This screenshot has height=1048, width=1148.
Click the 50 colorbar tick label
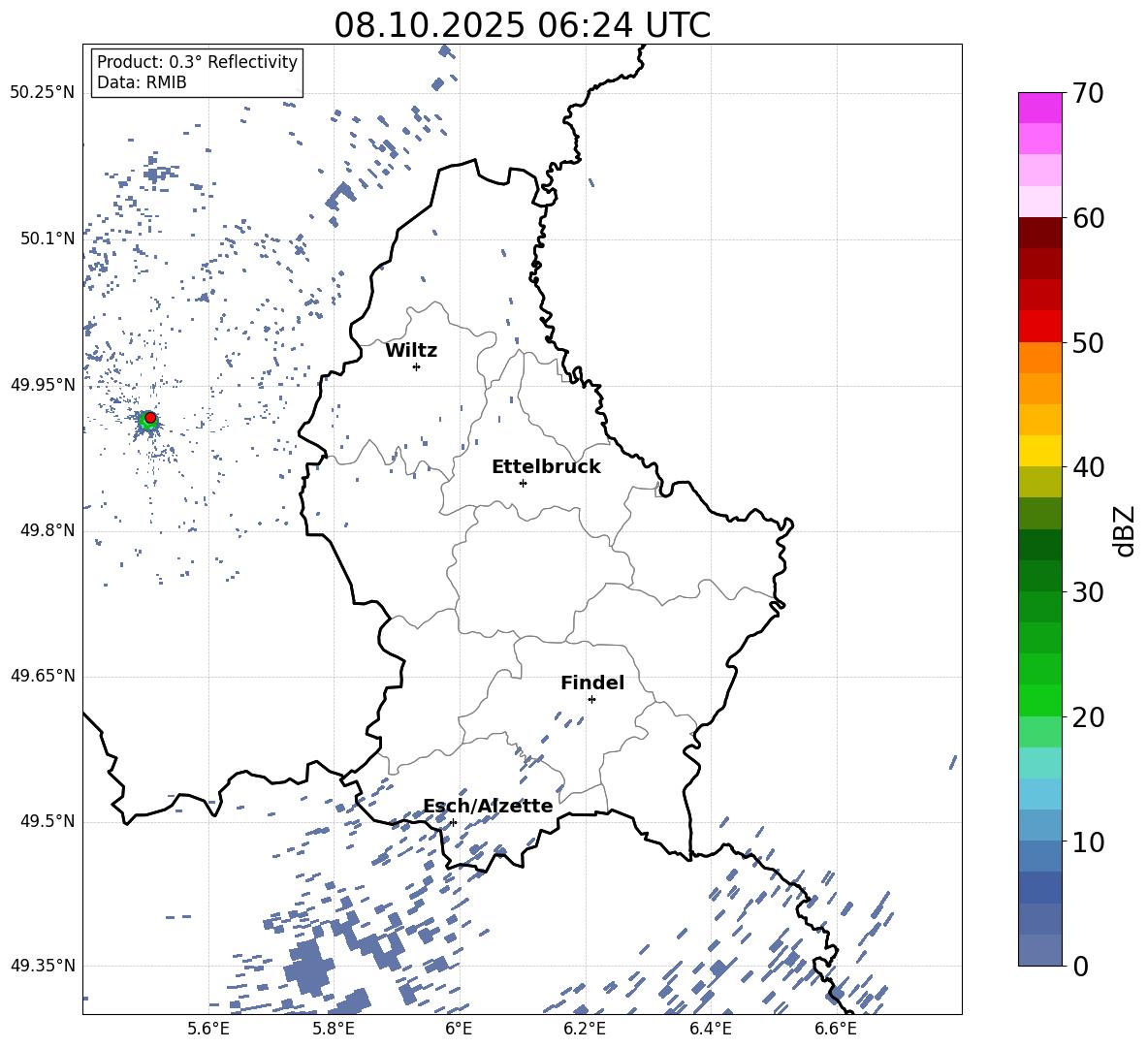coord(1088,342)
